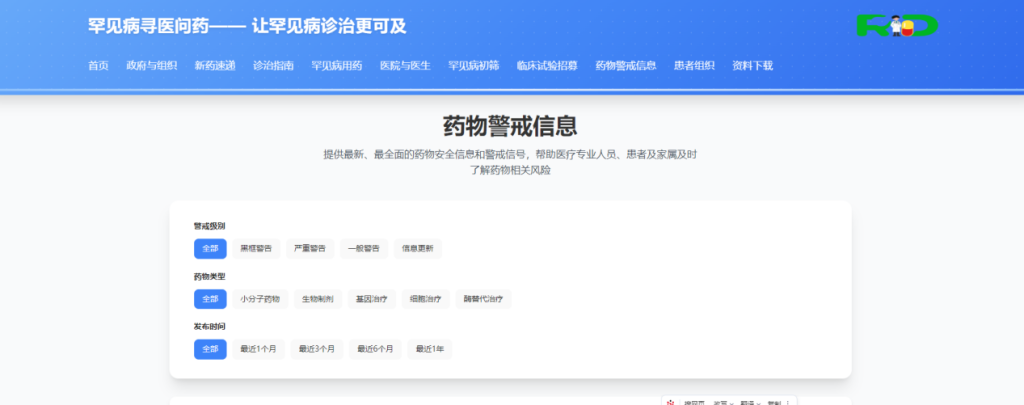Filter drug type 基因治疗
The width and height of the screenshot is (1024, 405).
coord(372,299)
